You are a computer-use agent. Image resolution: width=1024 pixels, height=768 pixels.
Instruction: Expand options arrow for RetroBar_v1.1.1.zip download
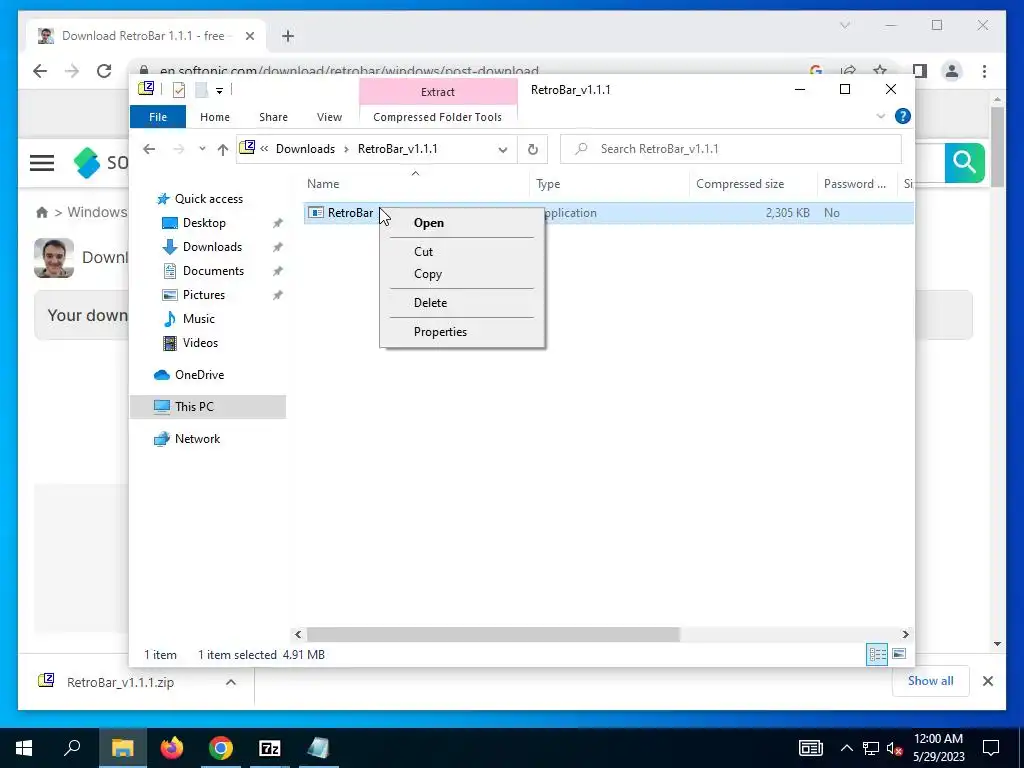[x=231, y=682]
